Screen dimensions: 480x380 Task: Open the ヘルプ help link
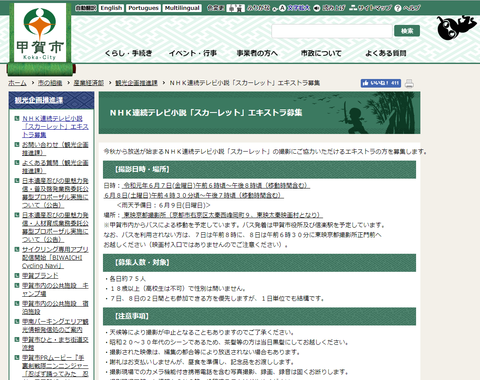pyautogui.click(x=412, y=8)
